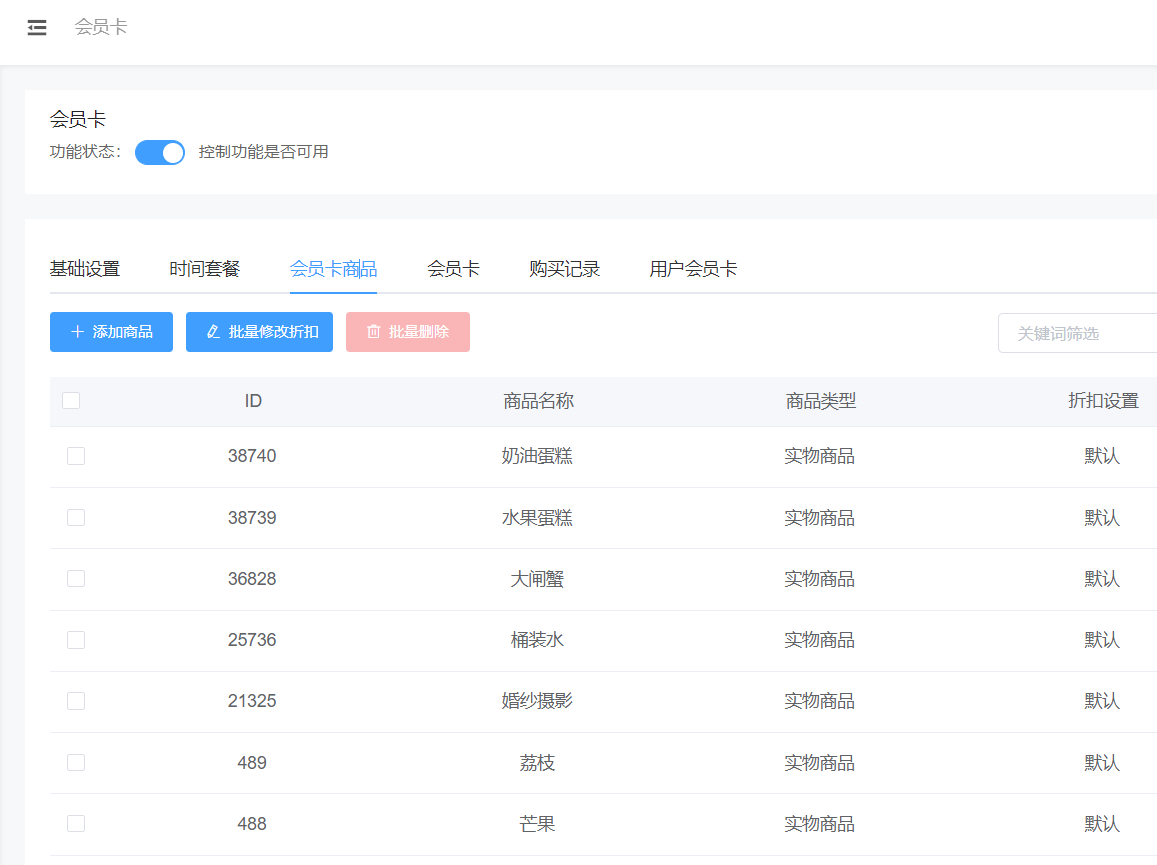Open the 购买记录 tab
Image resolution: width=1157 pixels, height=865 pixels.
click(x=564, y=269)
